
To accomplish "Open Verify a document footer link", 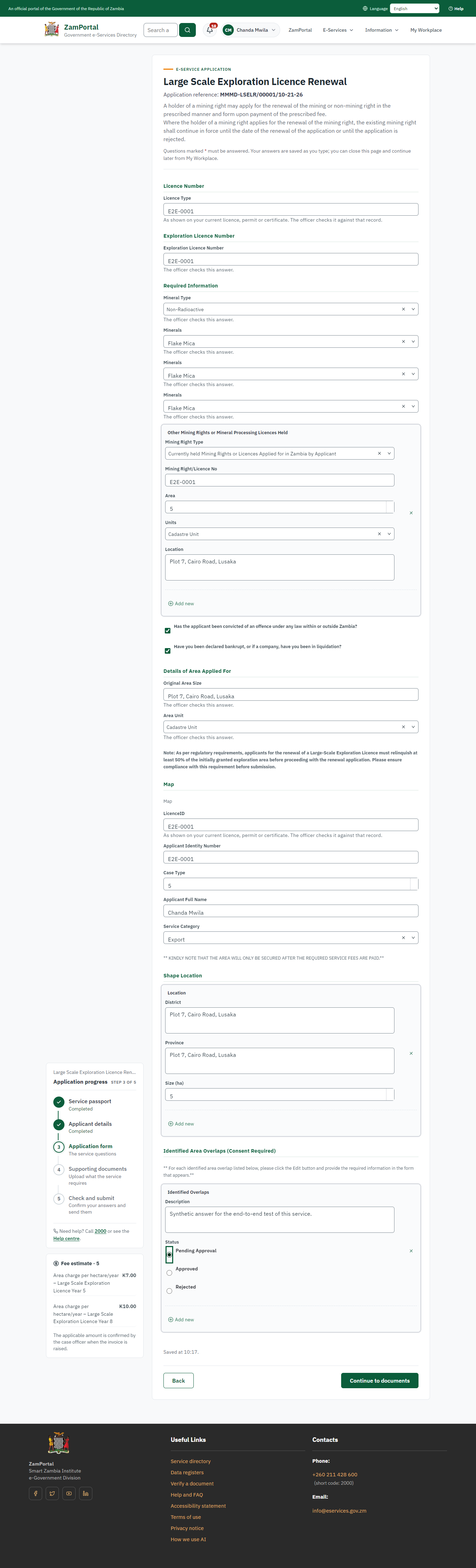I will pos(192,1483).
